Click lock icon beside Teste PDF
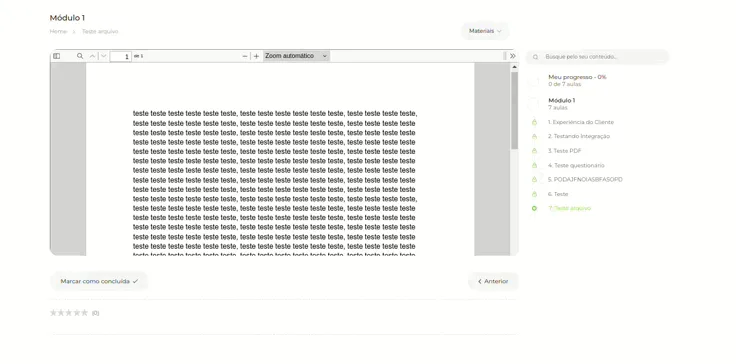The width and height of the screenshot is (736, 364). click(534, 151)
